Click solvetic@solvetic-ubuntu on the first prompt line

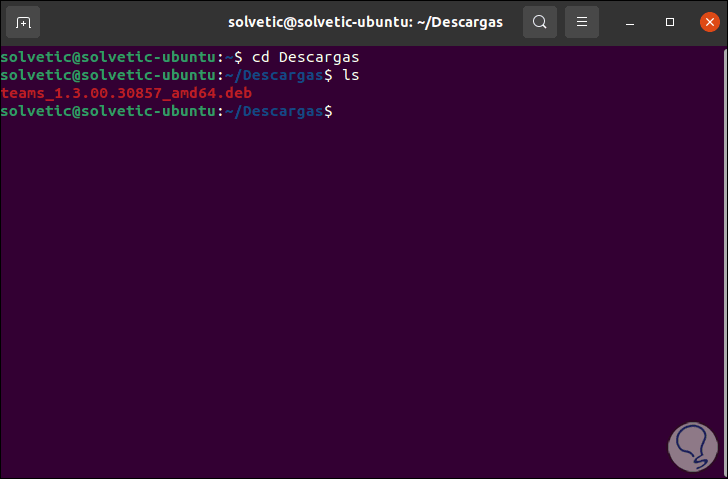click(109, 58)
